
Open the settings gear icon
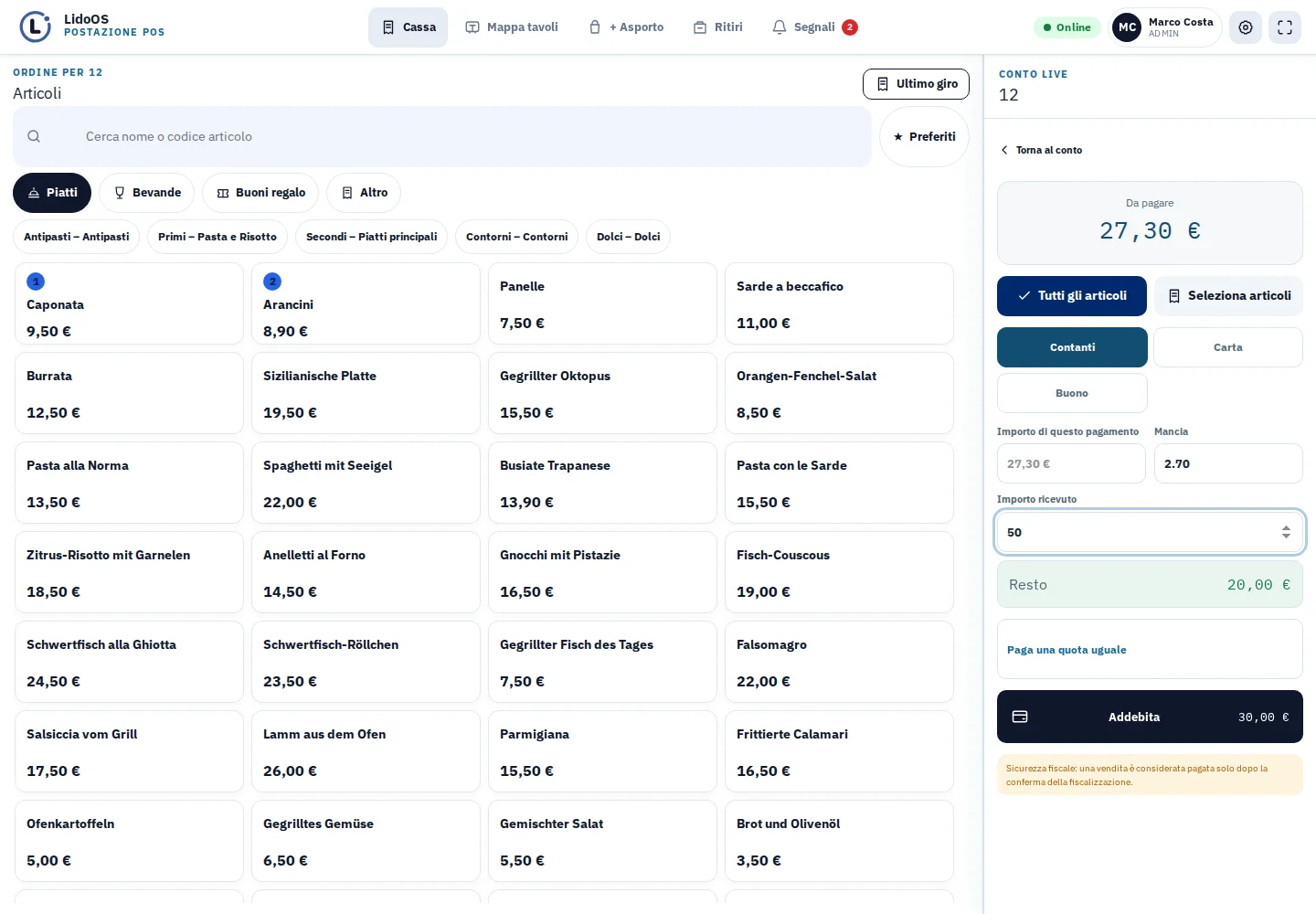pyautogui.click(x=1246, y=27)
